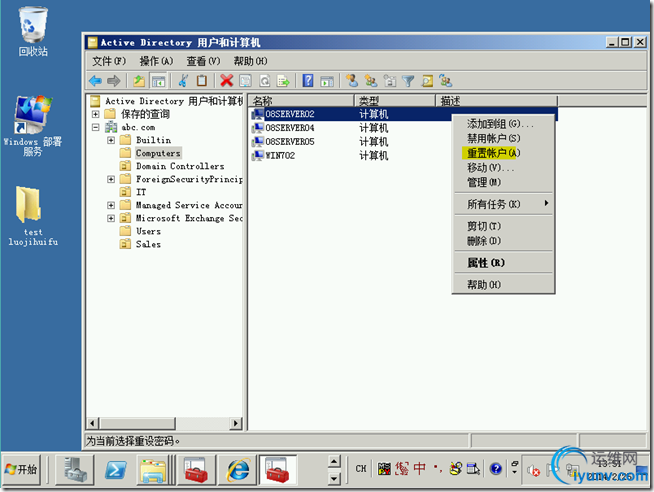Open Windows Explorer from taskbar
Screen dimensions: 654x492
(x=153, y=470)
